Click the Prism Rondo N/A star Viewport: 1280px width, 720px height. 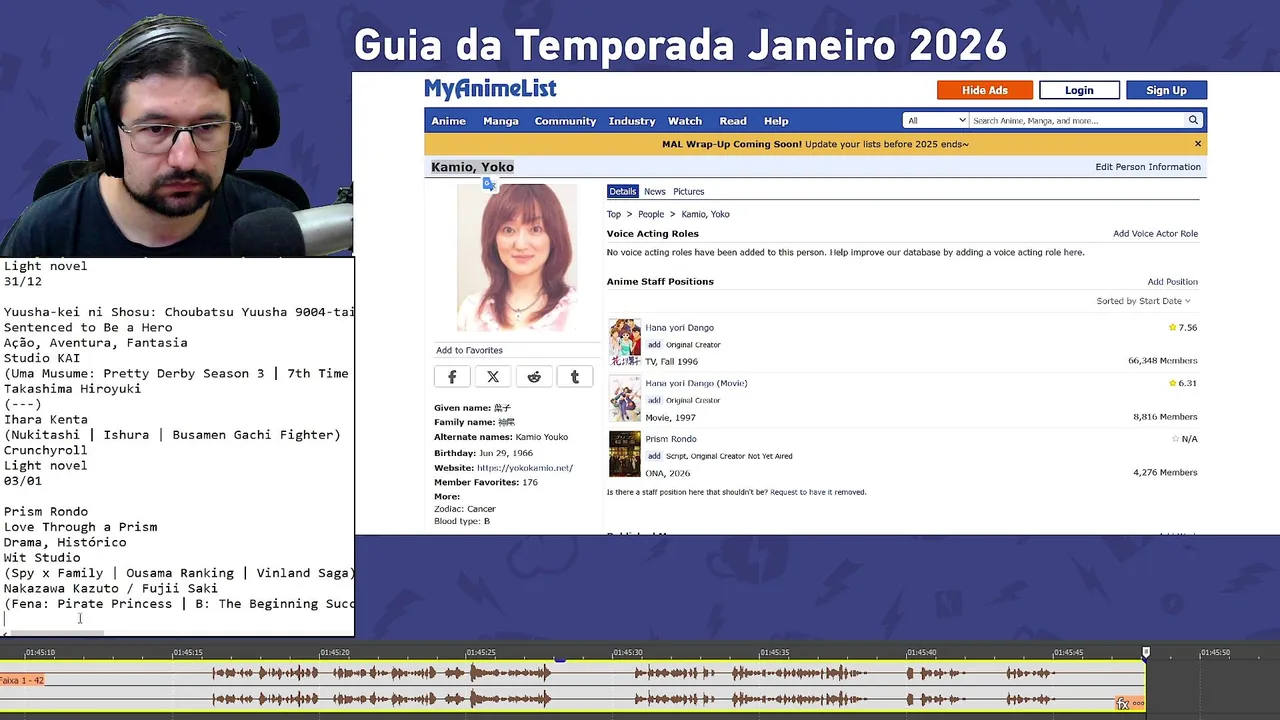[x=1175, y=439]
